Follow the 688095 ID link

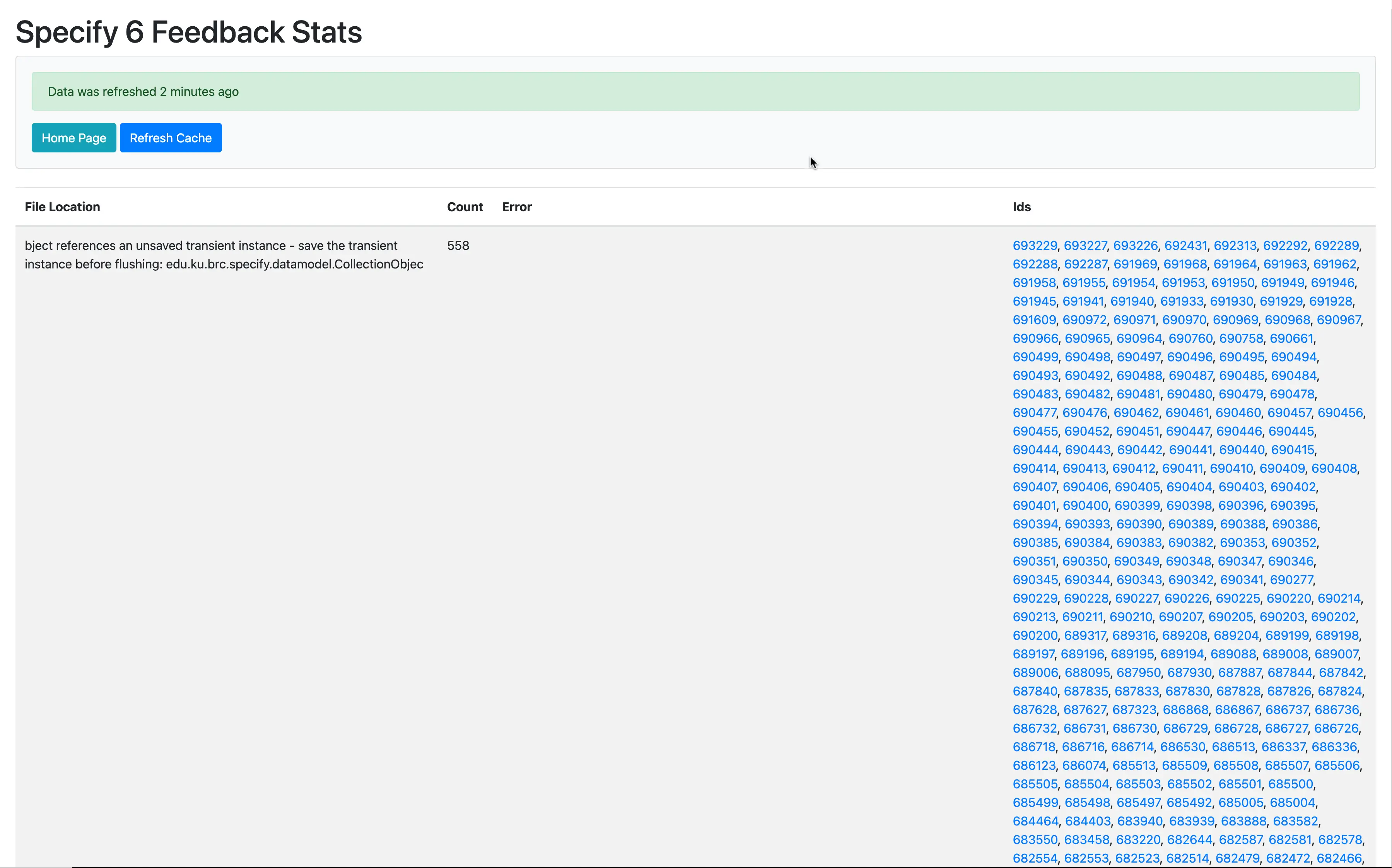click(1087, 673)
